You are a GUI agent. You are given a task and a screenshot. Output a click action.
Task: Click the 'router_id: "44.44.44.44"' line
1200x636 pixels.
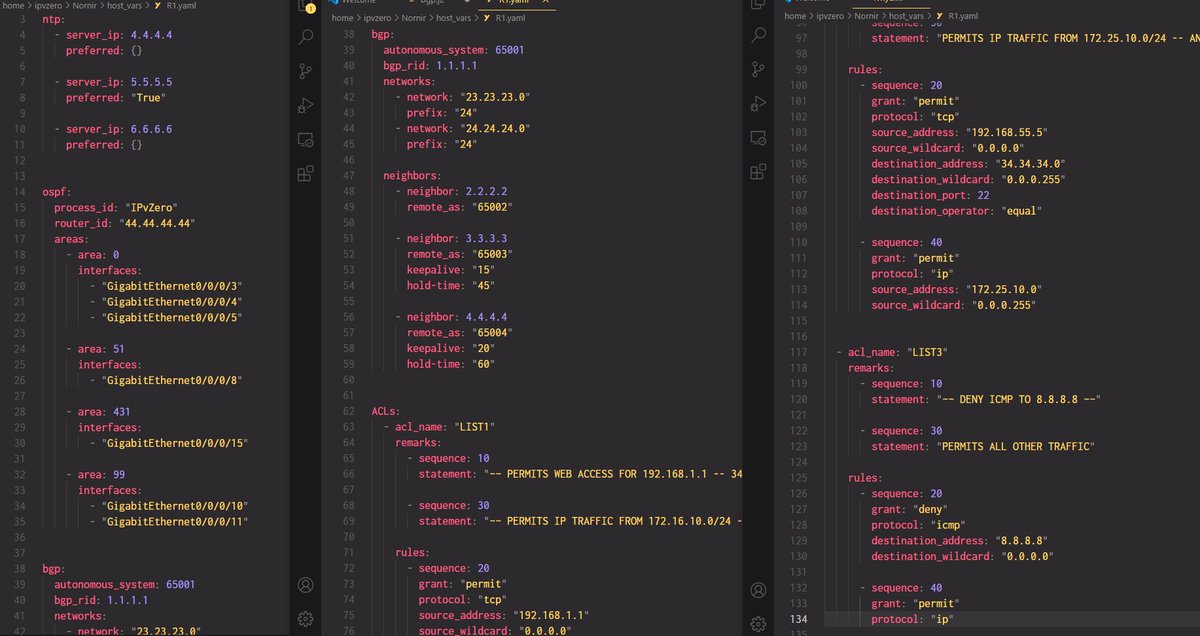(124, 224)
